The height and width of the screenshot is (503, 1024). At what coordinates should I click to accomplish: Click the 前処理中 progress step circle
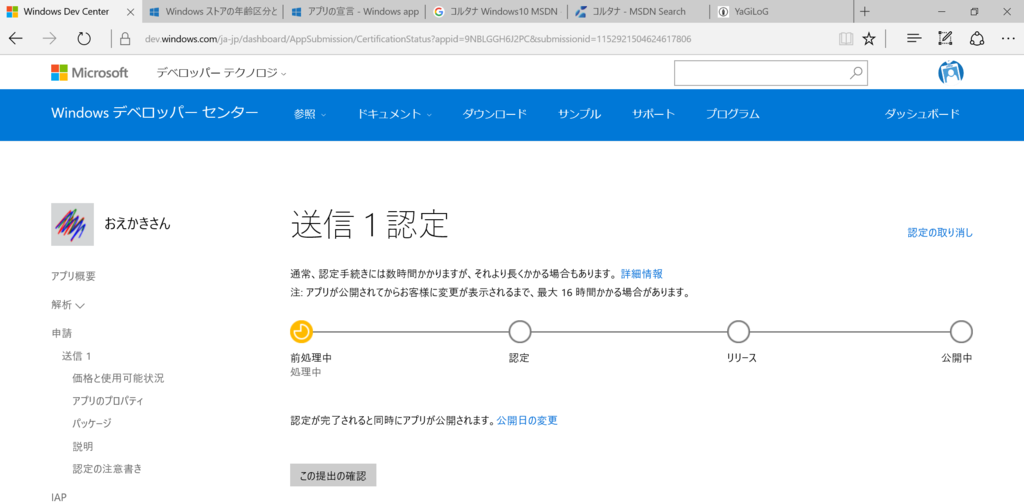tap(301, 332)
